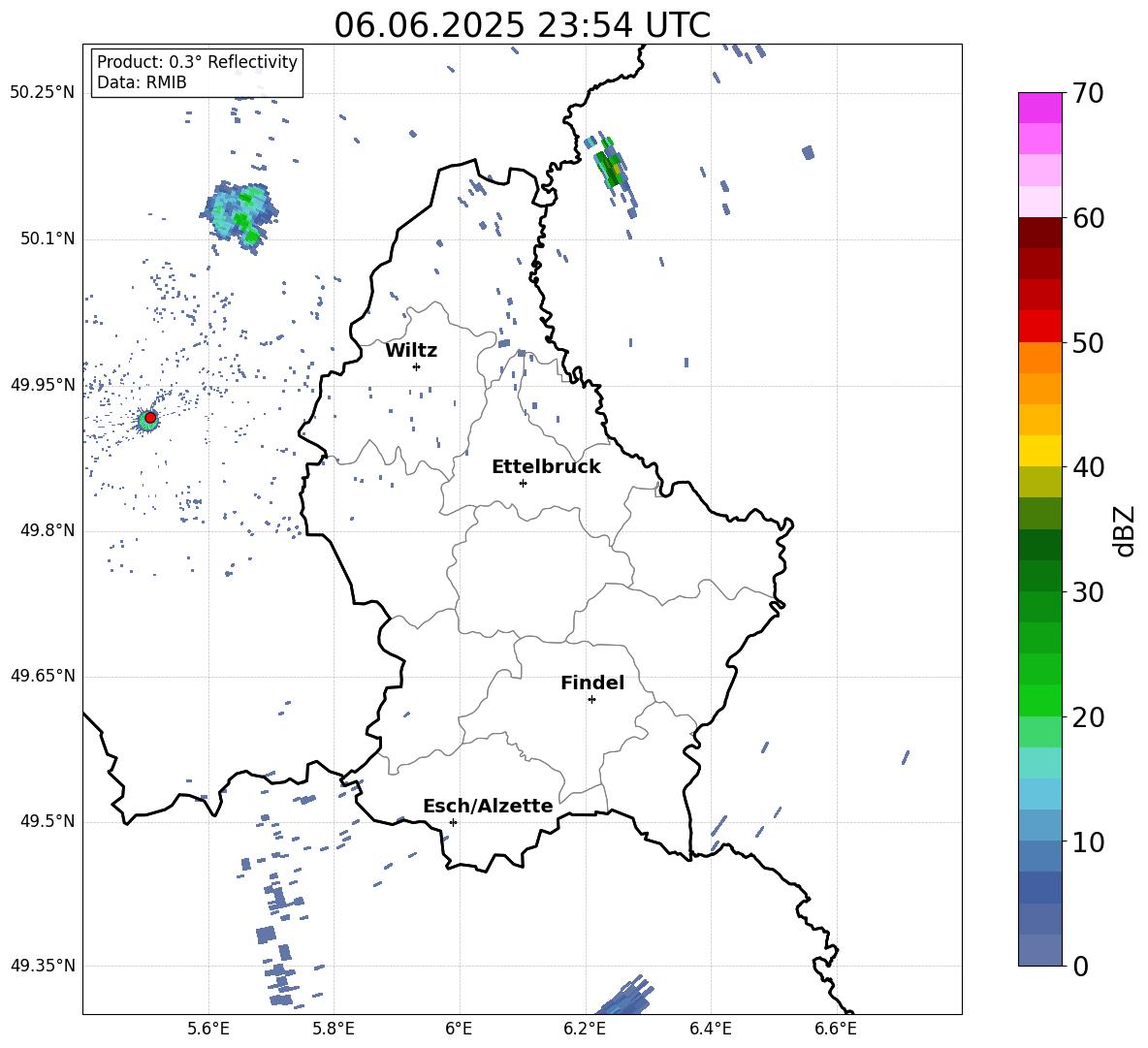This screenshot has height=1048, width=1148.
Task: Click the Esch/Alzette city label
Action: [488, 806]
